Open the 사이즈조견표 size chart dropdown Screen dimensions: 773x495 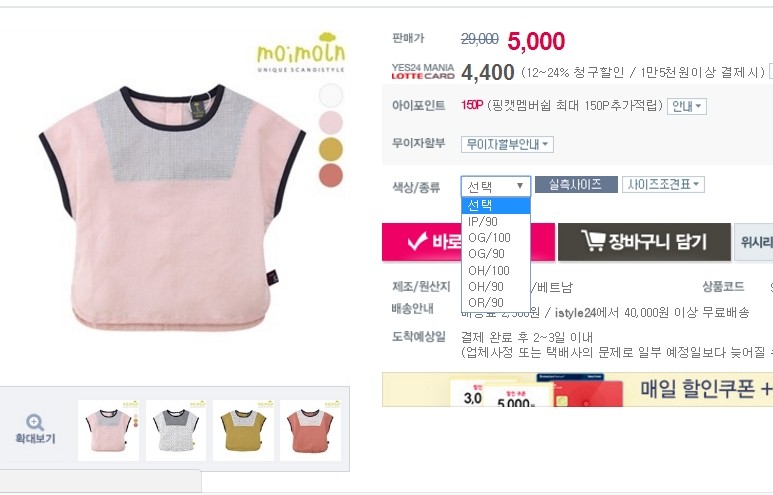tap(663, 184)
